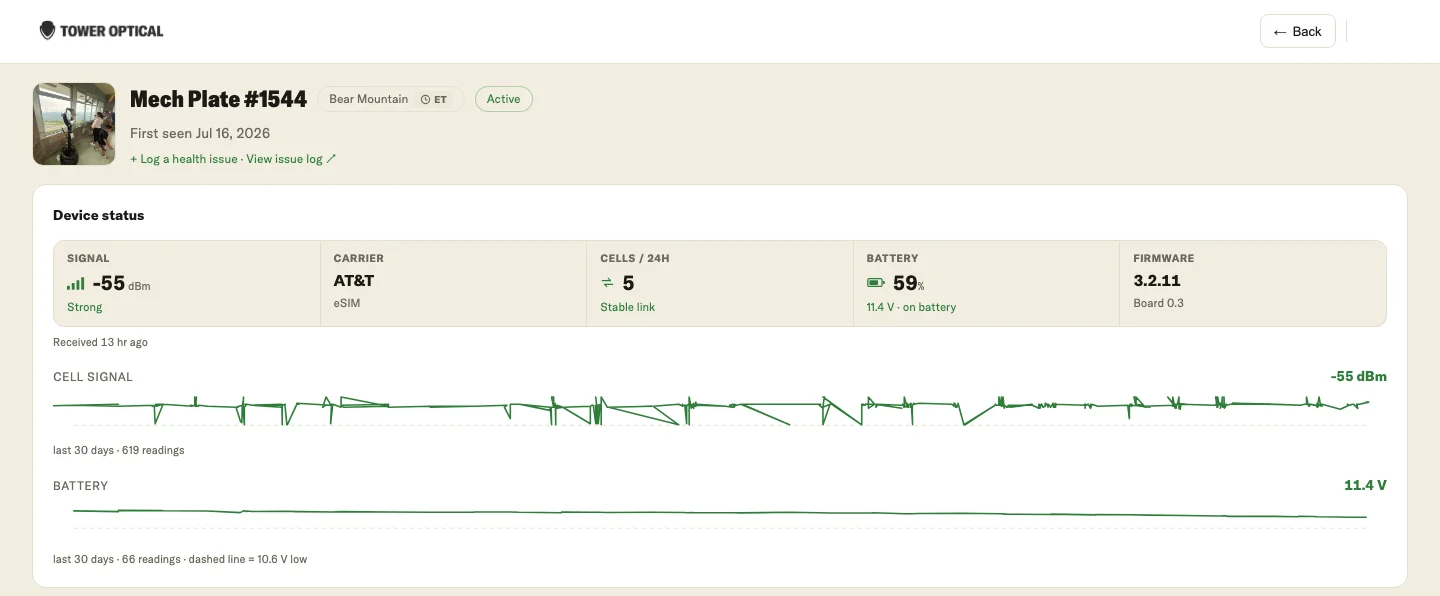Click the -55 dBm value beside the cell signal chart

(1358, 377)
